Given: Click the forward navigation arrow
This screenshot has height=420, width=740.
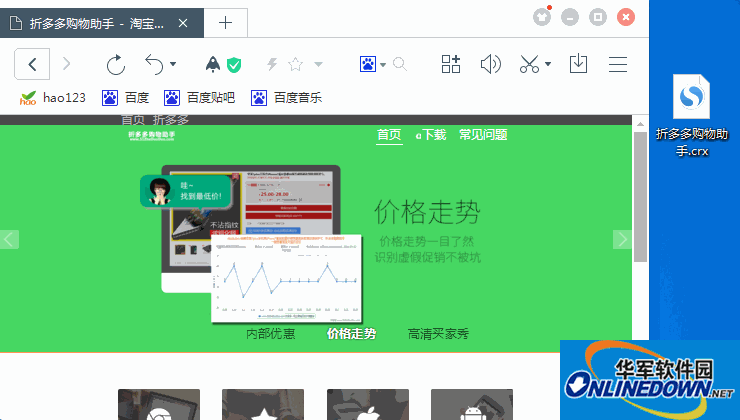Looking at the screenshot, I should tap(67, 64).
